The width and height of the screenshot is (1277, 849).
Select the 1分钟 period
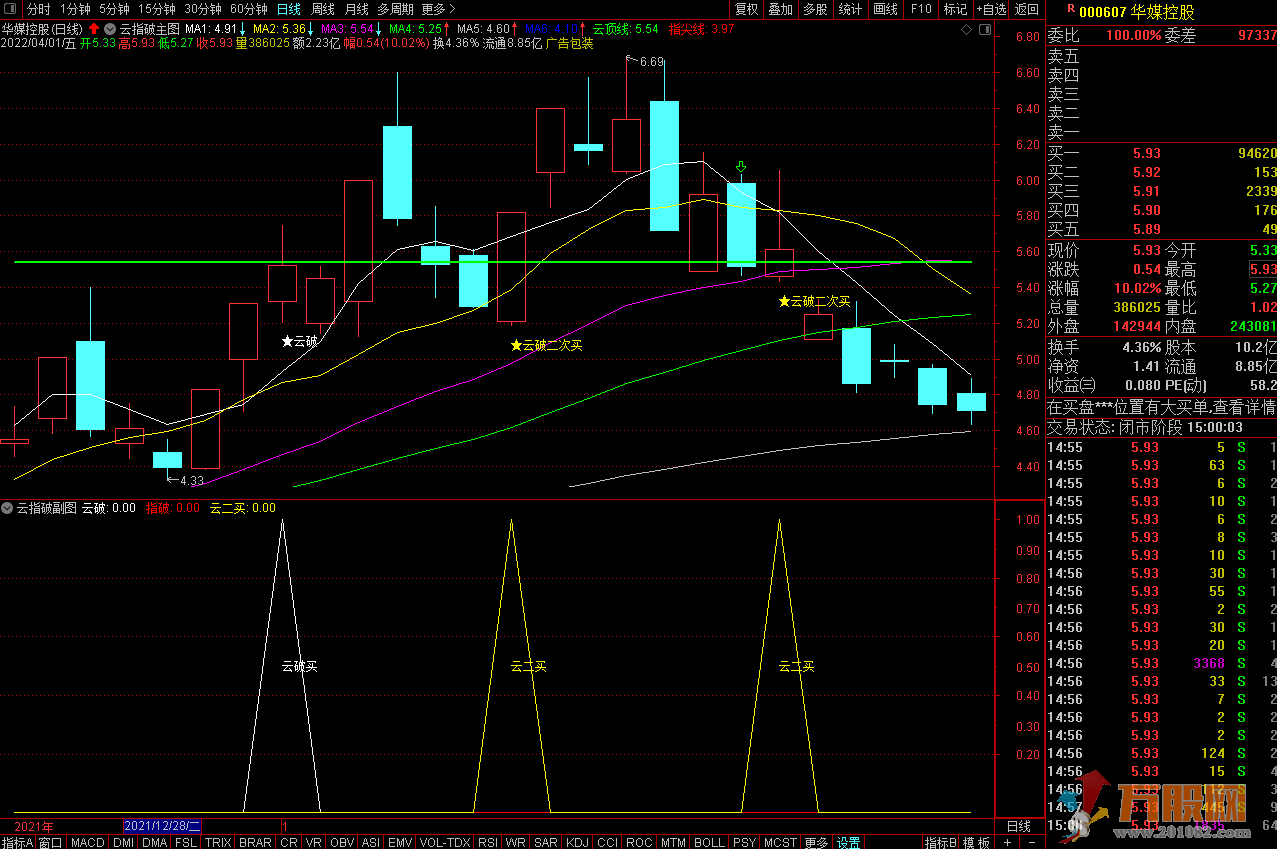click(x=76, y=9)
